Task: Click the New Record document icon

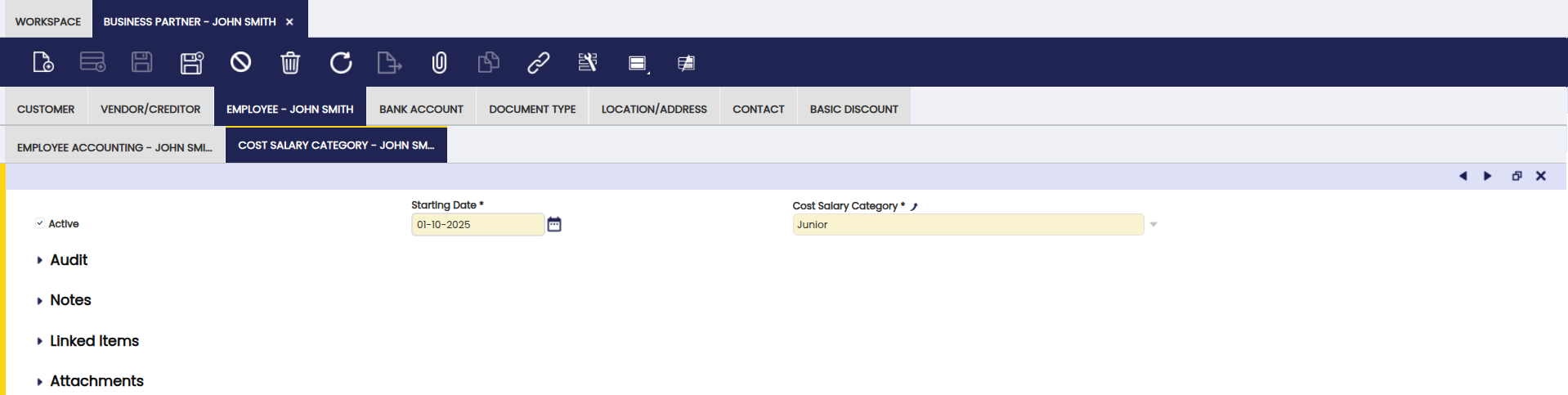Action: [x=43, y=62]
